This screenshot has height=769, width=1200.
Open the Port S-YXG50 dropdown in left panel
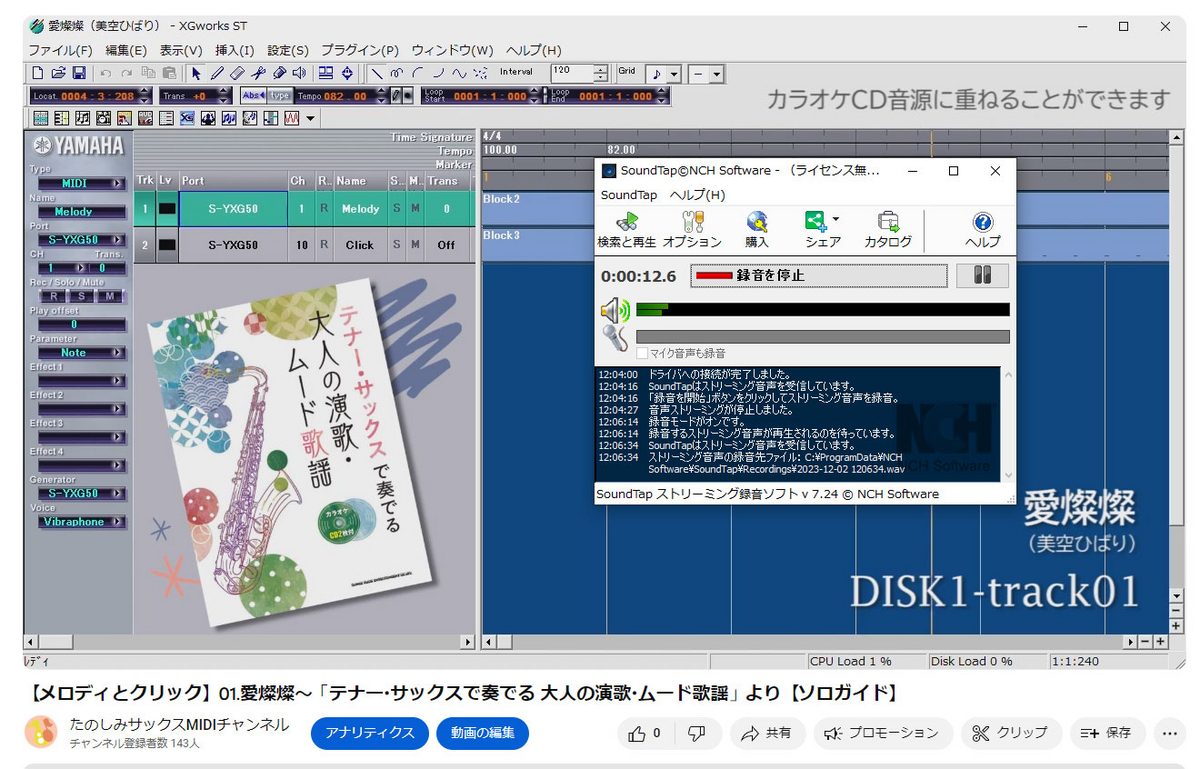[x=81, y=240]
